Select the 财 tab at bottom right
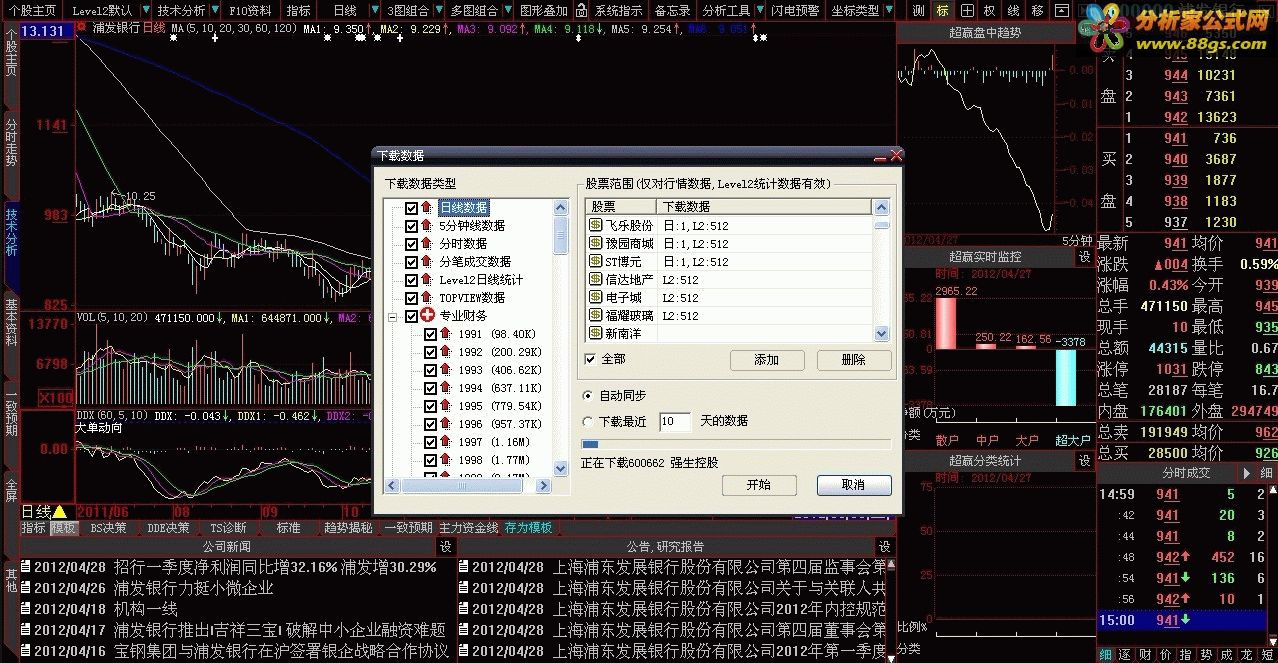1278x663 pixels. coord(1145,654)
